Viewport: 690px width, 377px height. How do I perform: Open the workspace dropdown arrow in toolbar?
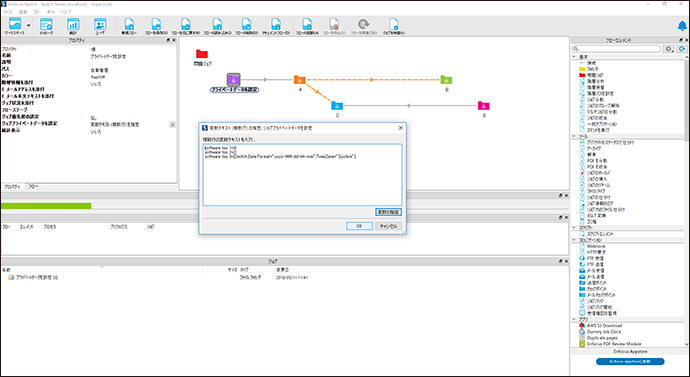[29, 26]
